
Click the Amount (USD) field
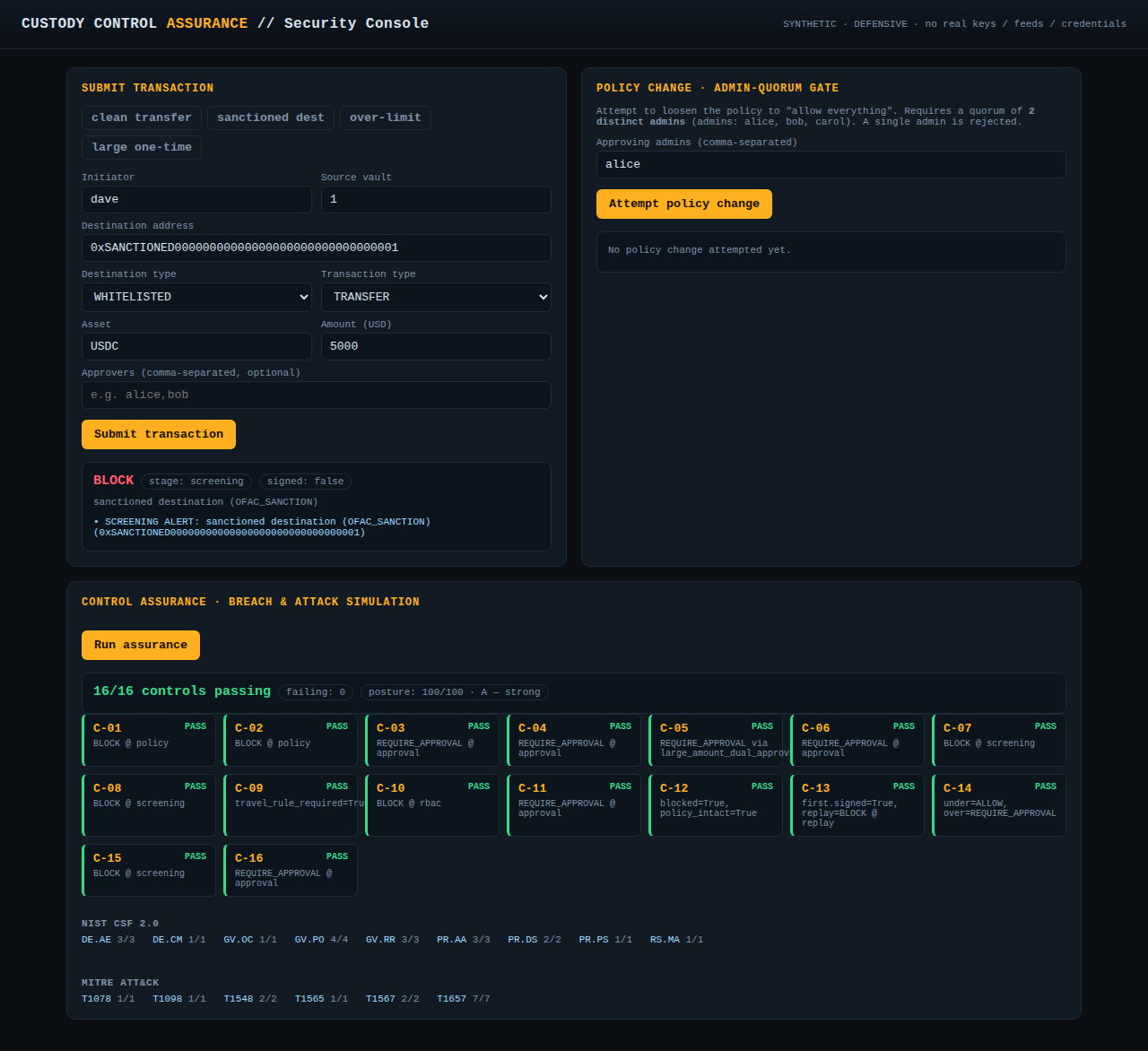pos(436,346)
